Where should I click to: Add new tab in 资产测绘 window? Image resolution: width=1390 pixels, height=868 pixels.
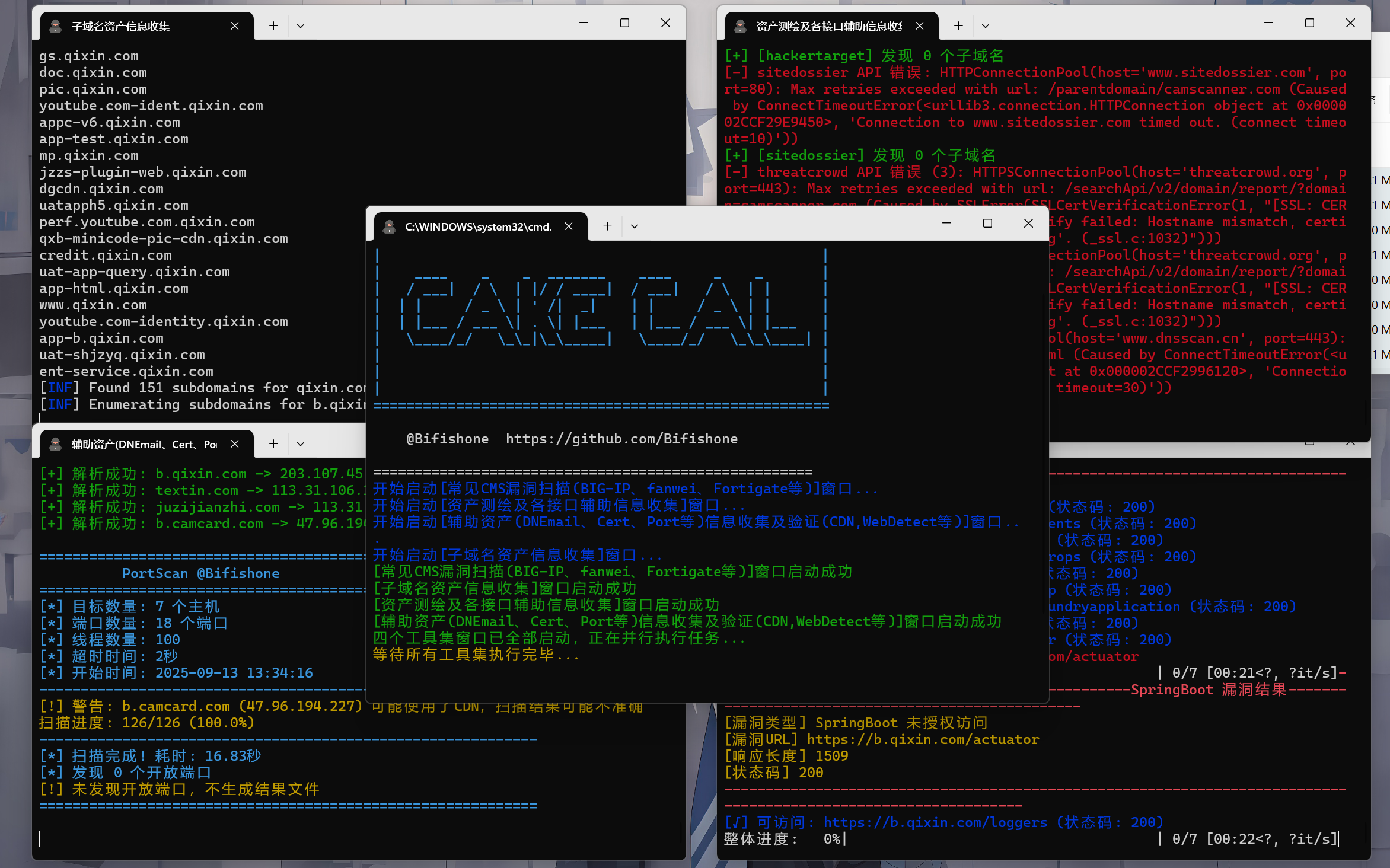tap(958, 26)
